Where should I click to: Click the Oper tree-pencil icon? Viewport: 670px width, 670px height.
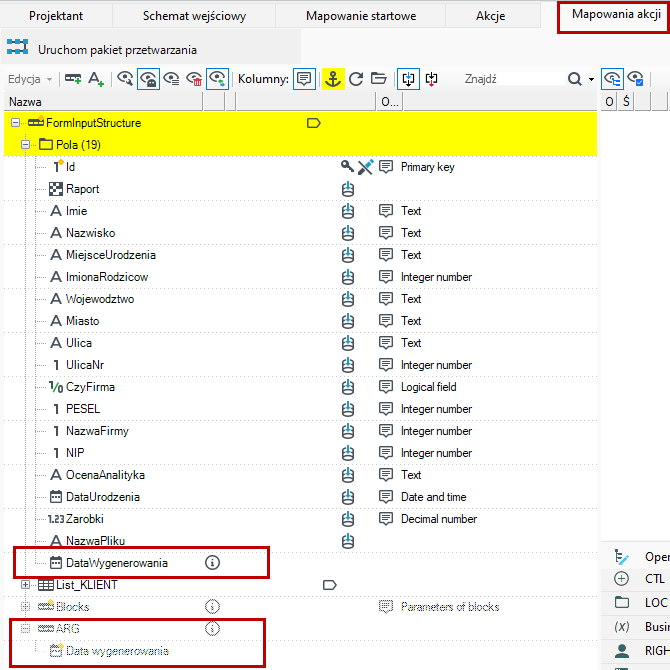[x=621, y=556]
